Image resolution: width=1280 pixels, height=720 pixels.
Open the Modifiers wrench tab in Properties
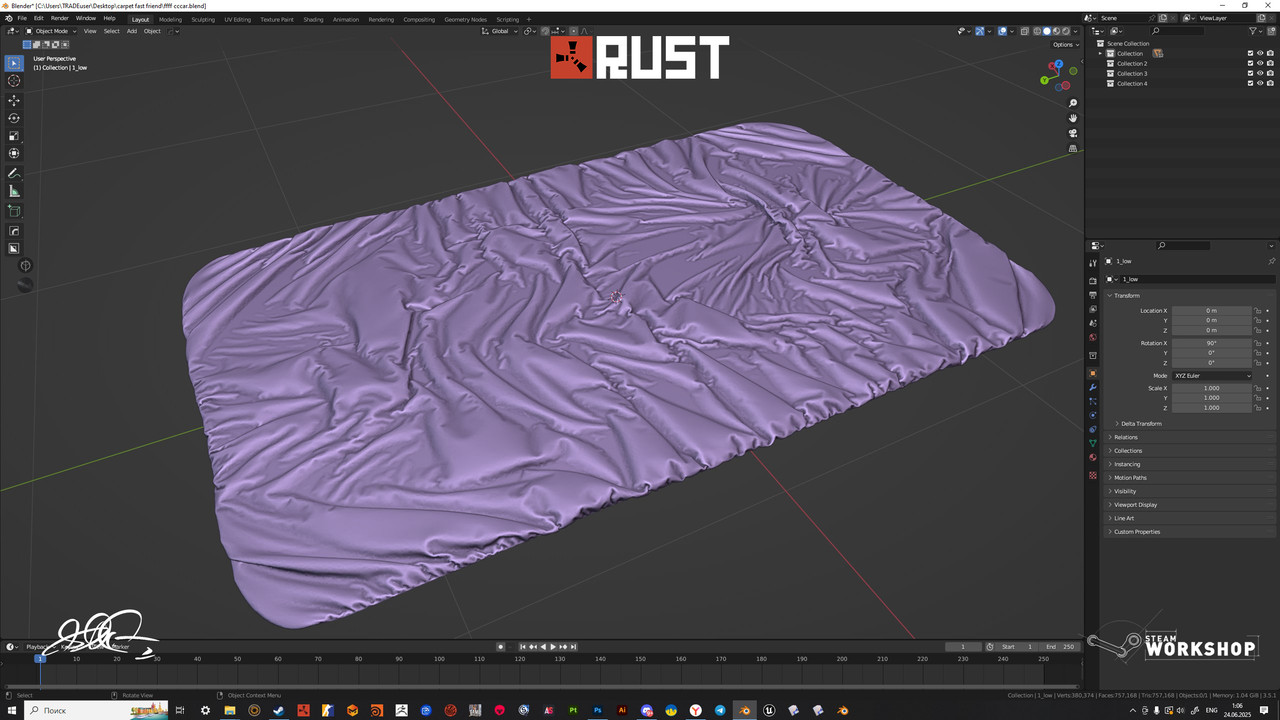[1093, 387]
